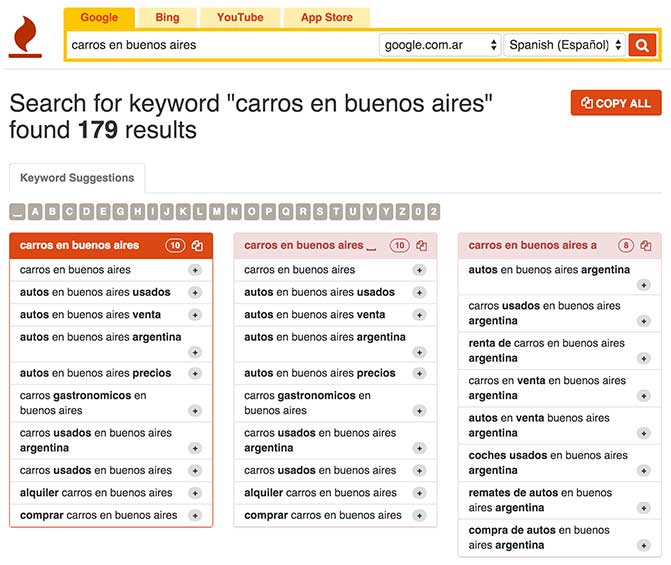Add 'carros usados en buenos aires' in first column
The image size is (671, 565).
point(195,471)
